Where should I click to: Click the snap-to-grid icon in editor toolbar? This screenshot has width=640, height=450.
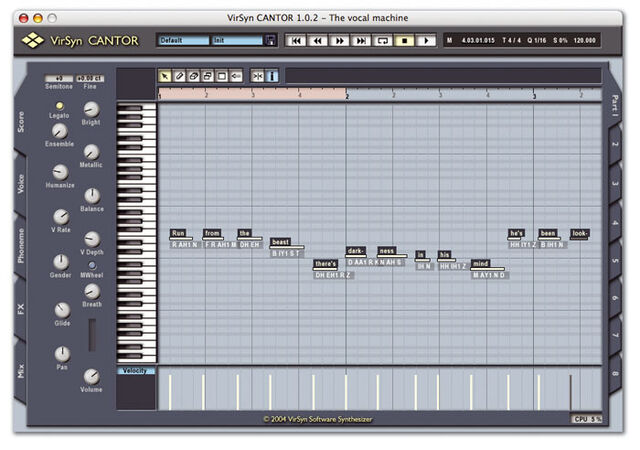pos(258,76)
